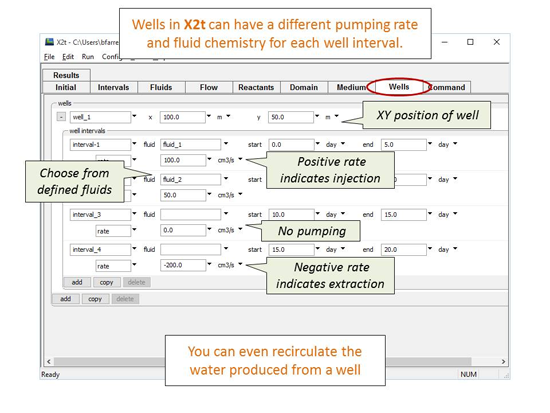Expand the x coordinate unit dropdown
The image size is (550, 413).
pos(228,116)
